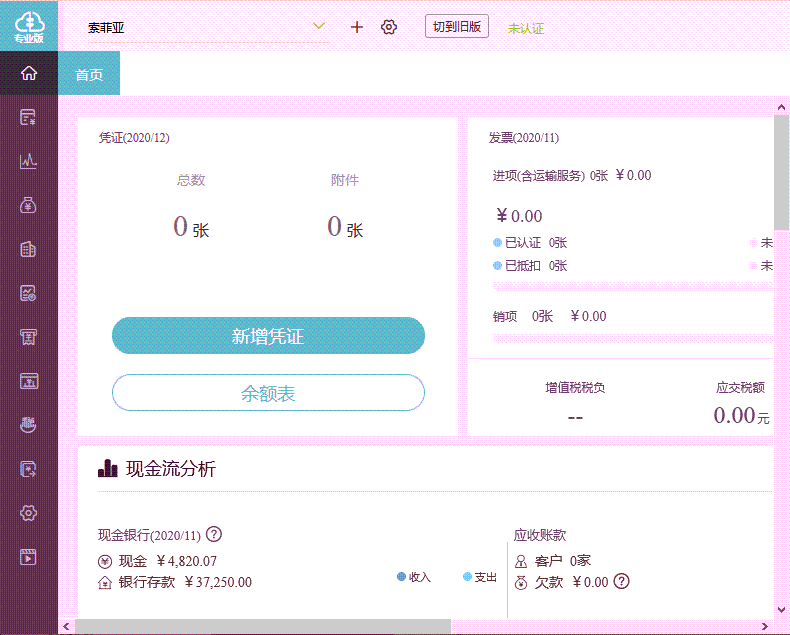Viewport: 790px width, 635px height.
Task: Open the video tutorial icon in sidebar
Action: click(x=28, y=557)
